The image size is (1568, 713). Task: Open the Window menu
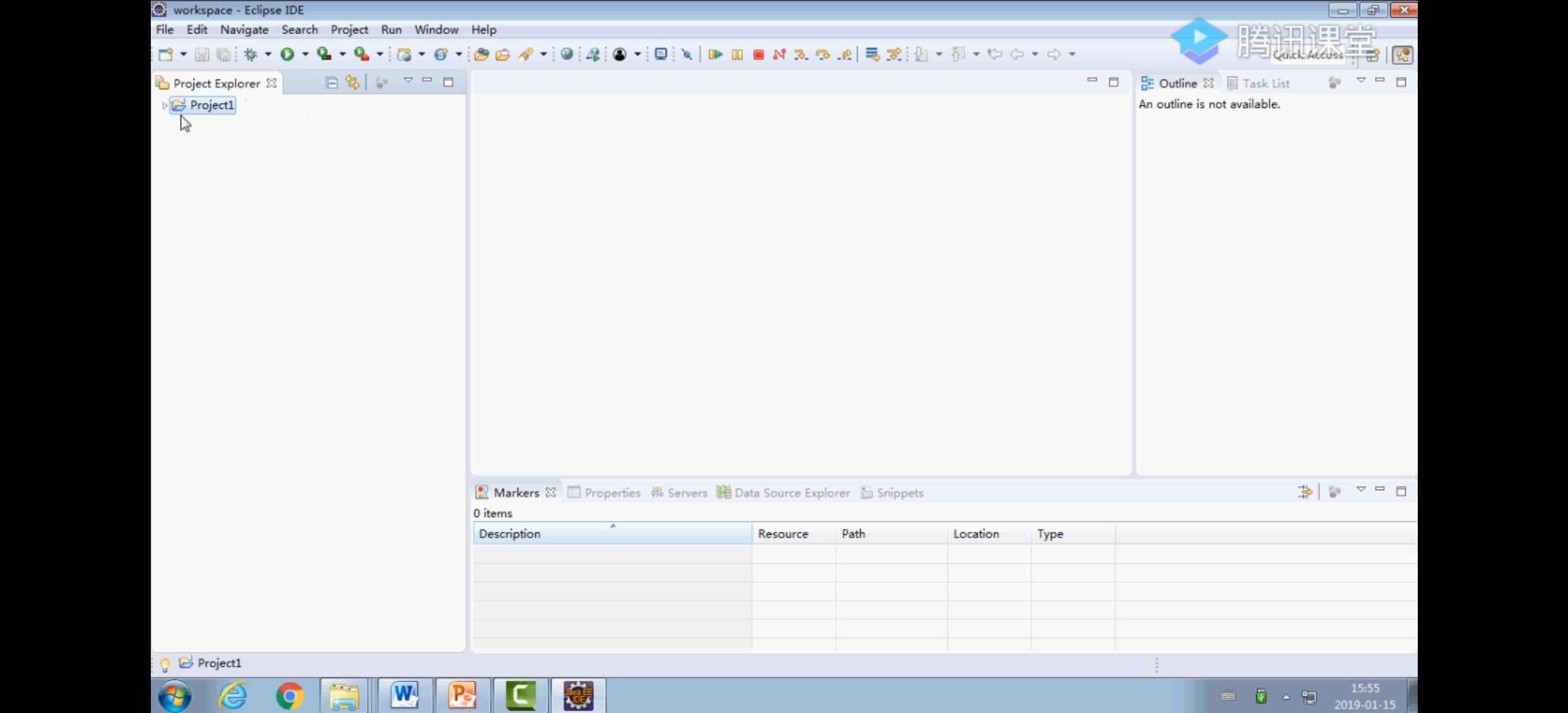pyautogui.click(x=437, y=29)
